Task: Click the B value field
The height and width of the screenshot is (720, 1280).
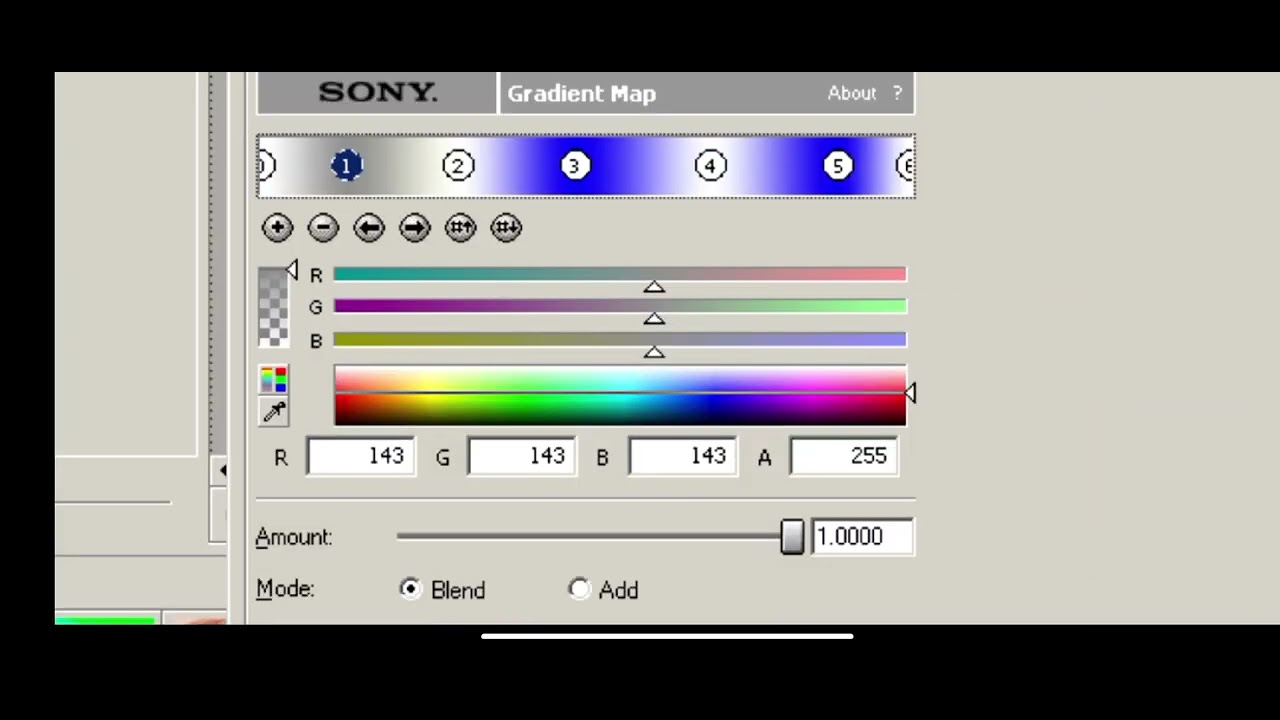Action: coord(683,456)
